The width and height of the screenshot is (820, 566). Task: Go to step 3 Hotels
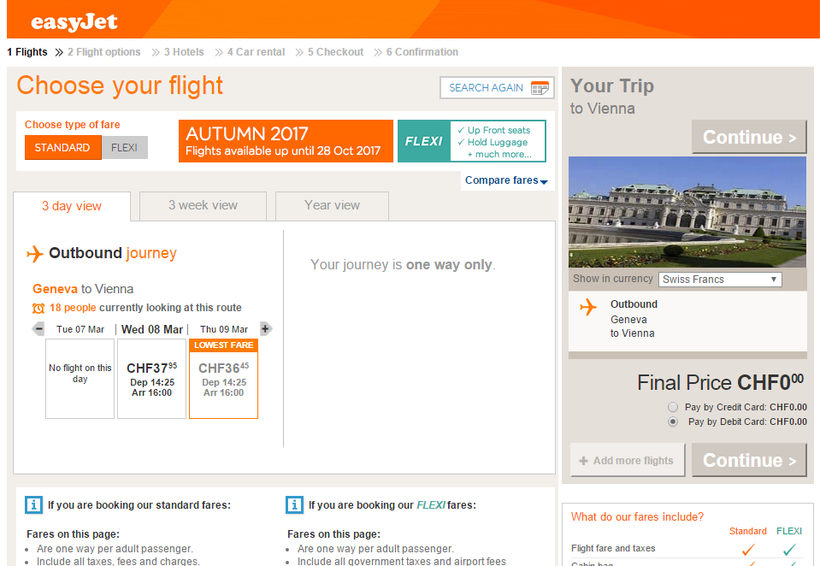point(184,52)
